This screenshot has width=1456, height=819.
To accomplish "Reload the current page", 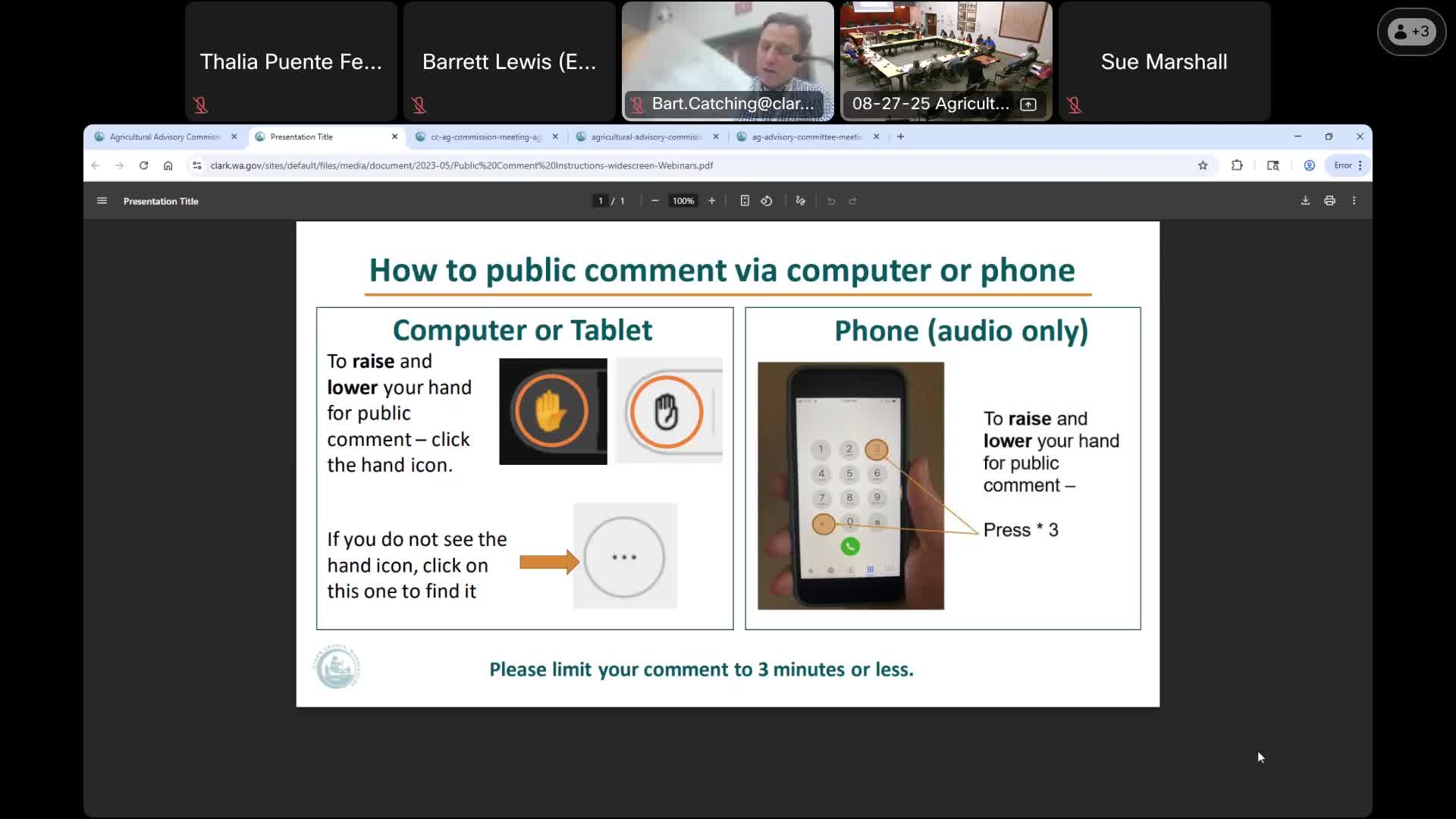I will point(143,165).
